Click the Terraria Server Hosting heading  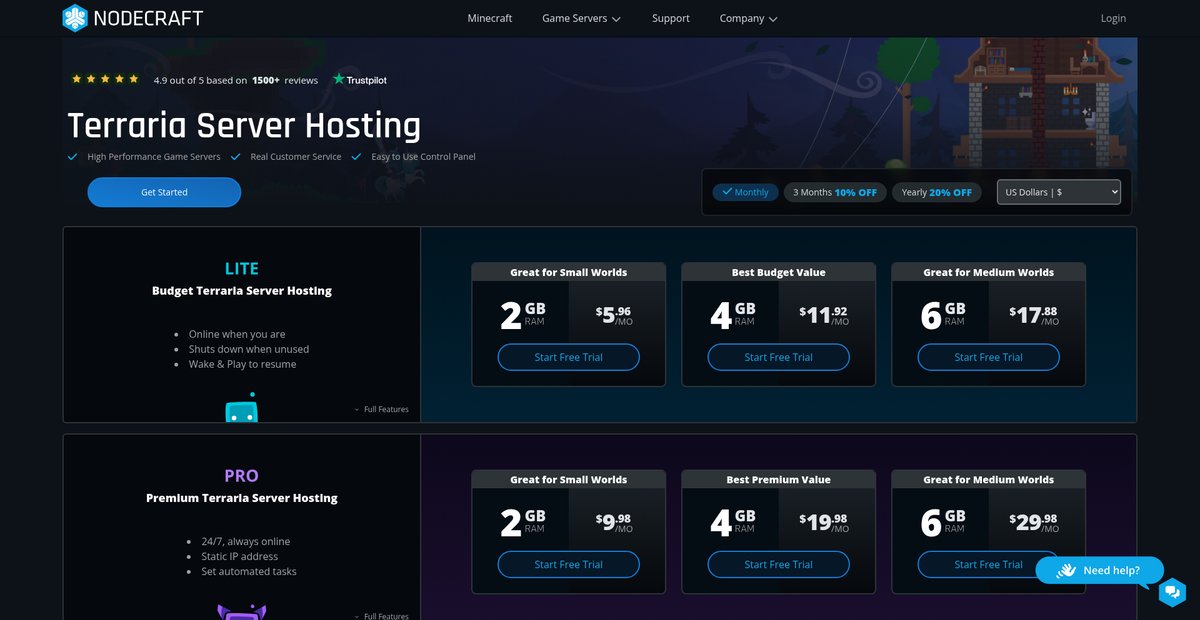click(x=244, y=126)
